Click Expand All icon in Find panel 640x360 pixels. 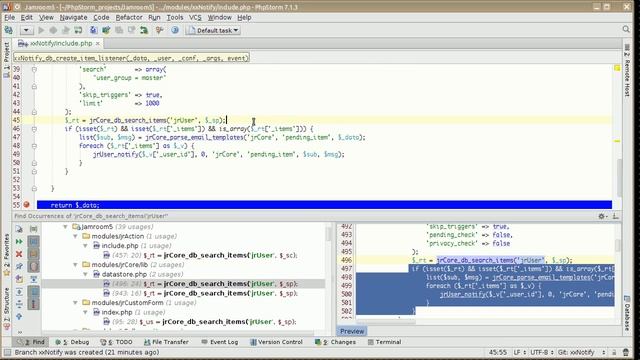pyautogui.click(x=19, y=292)
